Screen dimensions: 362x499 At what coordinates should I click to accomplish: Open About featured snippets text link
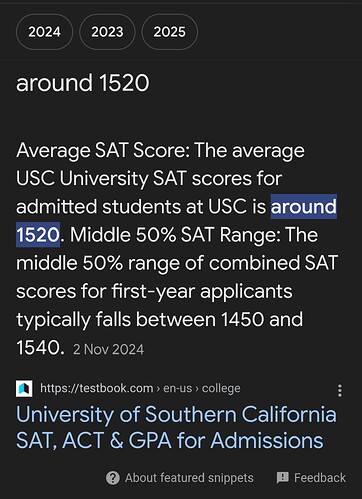click(189, 478)
